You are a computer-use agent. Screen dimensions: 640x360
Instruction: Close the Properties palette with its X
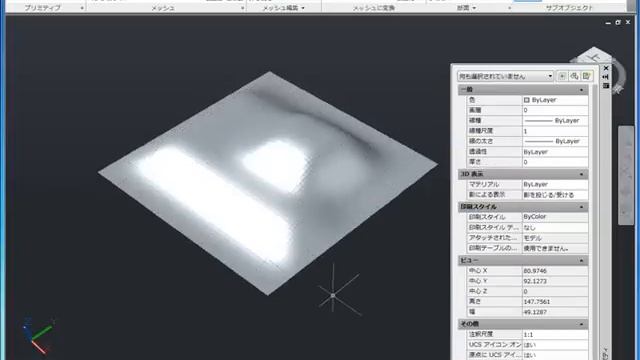point(606,68)
